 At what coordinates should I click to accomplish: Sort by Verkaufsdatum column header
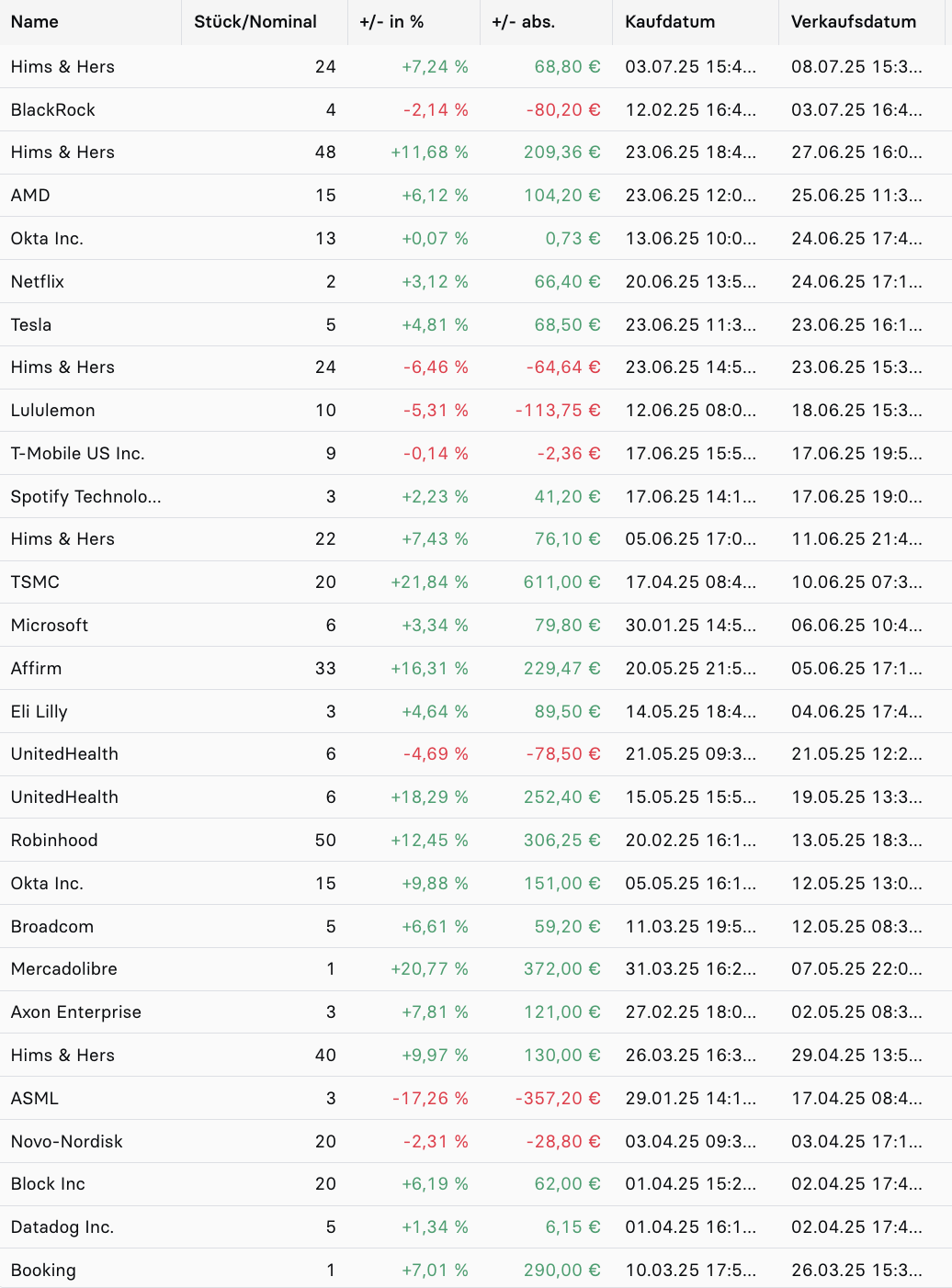coord(854,22)
